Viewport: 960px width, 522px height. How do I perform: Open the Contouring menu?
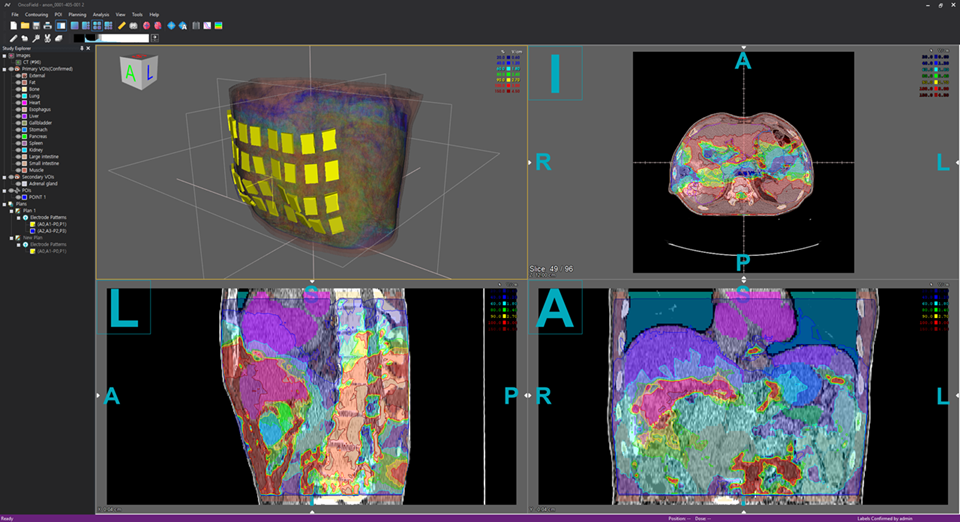coord(36,15)
